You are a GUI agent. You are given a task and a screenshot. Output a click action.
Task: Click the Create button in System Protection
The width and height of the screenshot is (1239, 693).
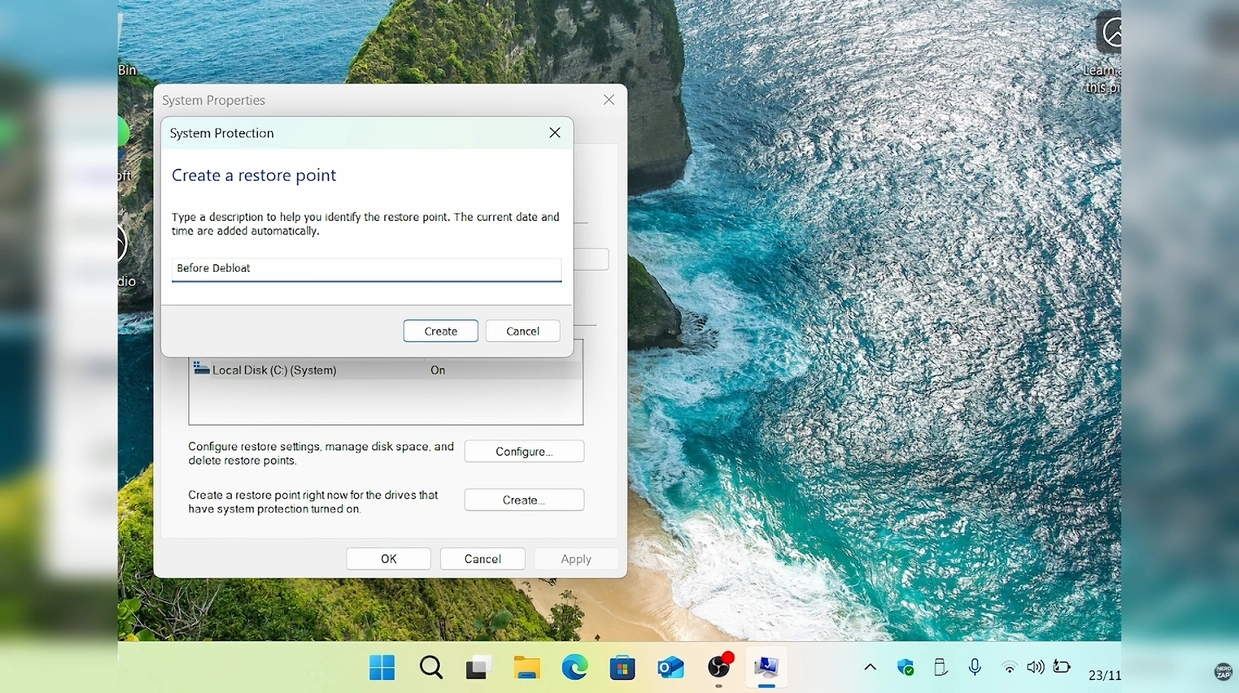coord(440,331)
